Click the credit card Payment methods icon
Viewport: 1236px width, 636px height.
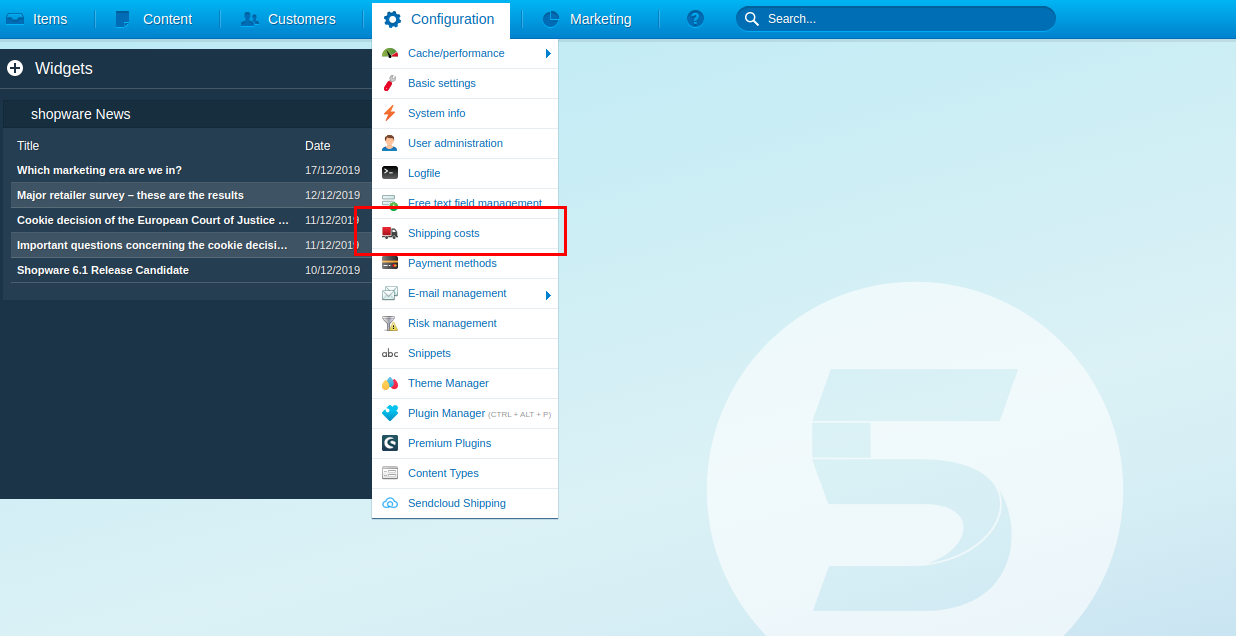pos(390,263)
